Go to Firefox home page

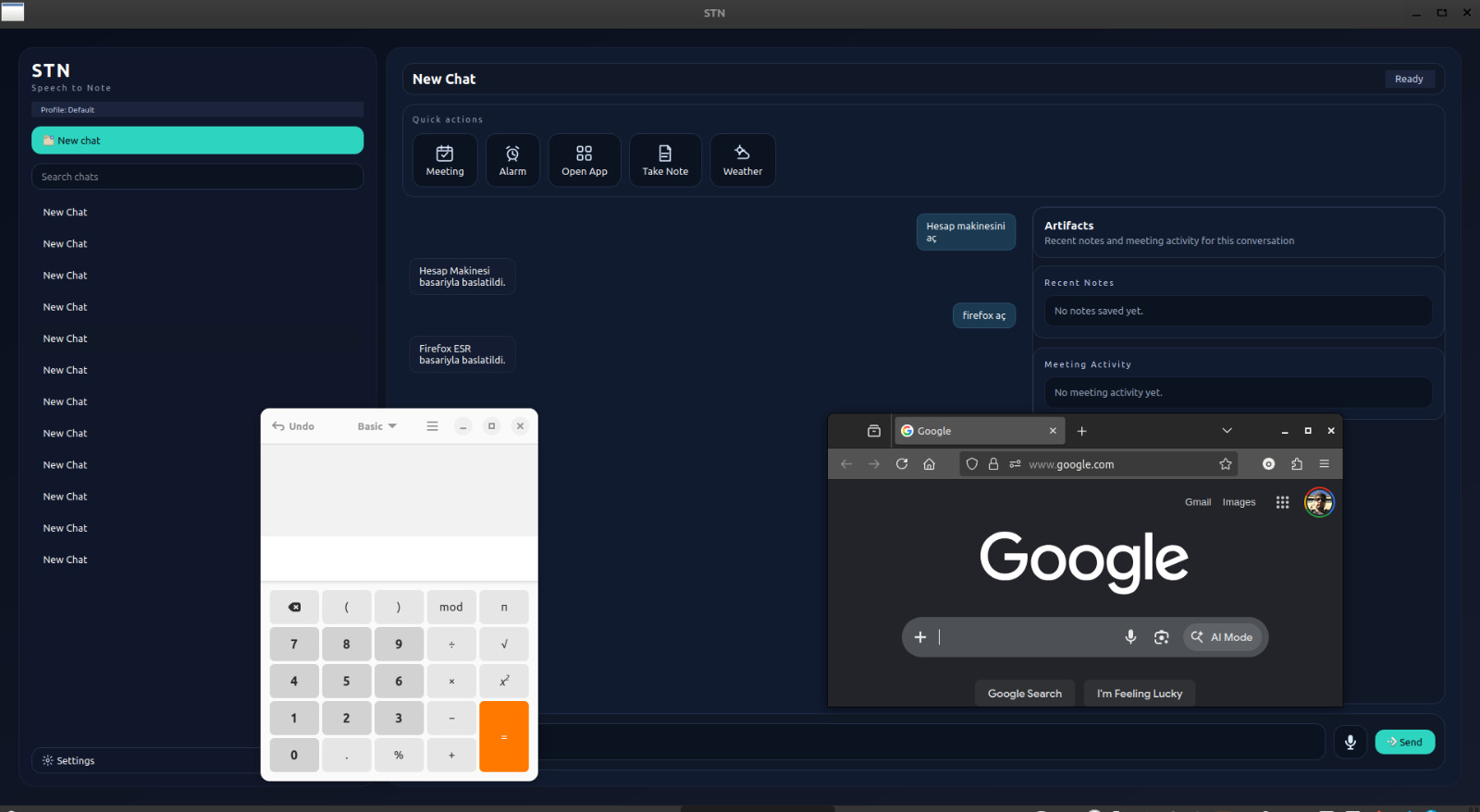point(930,464)
